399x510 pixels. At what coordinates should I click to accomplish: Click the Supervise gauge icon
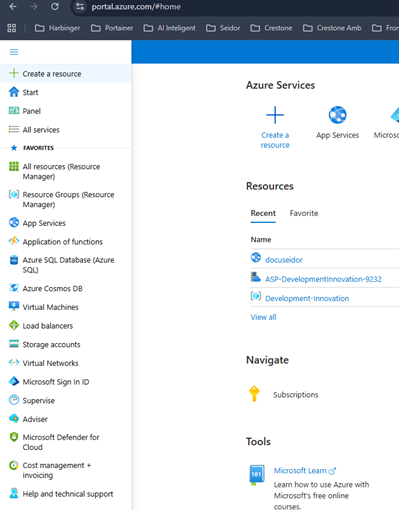tap(14, 400)
